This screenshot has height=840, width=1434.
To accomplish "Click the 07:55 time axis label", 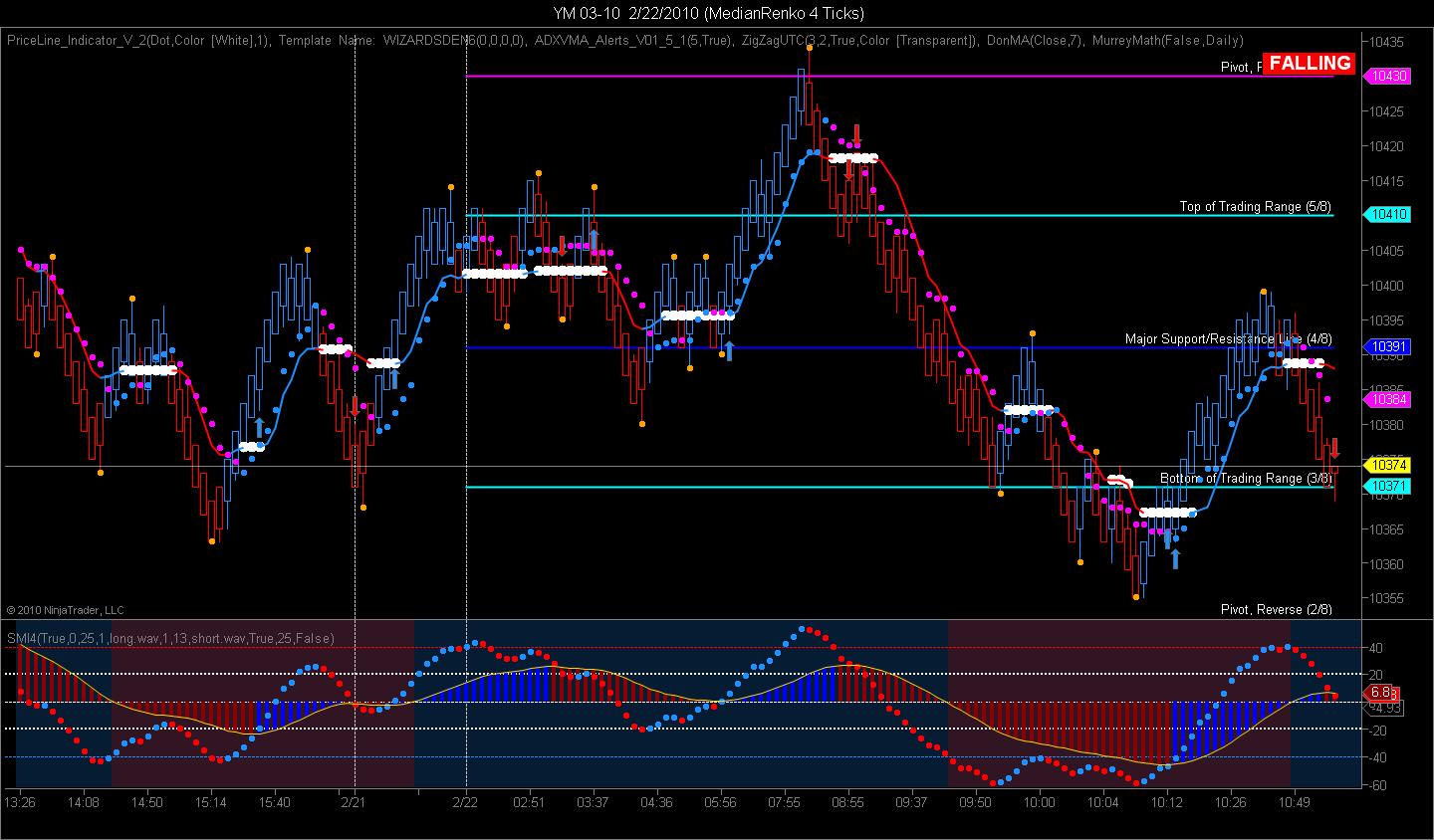I will pos(784,802).
